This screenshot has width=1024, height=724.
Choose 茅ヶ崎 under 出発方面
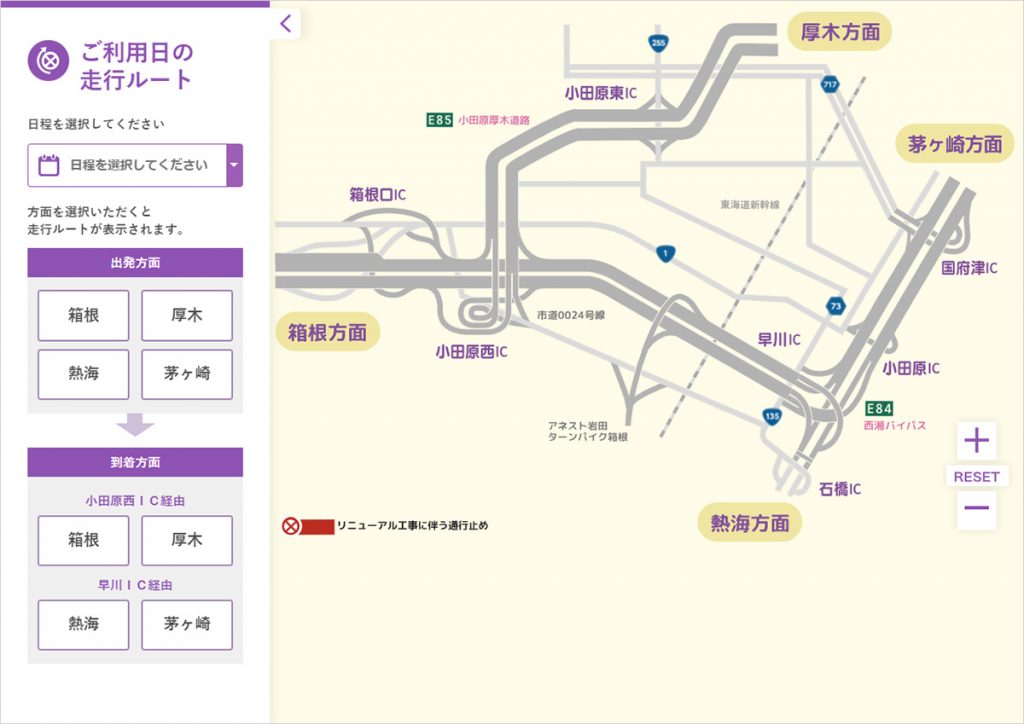[187, 375]
